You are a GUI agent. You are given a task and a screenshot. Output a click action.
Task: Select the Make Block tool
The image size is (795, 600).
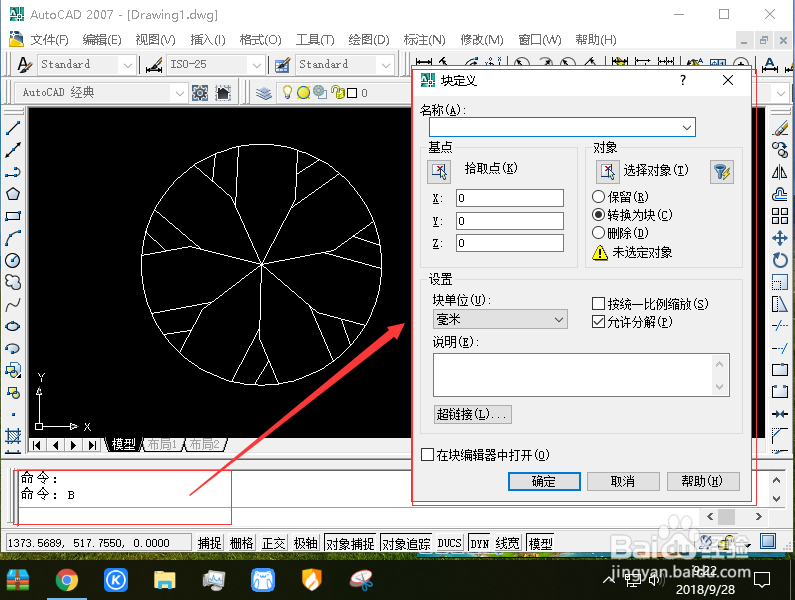(x=13, y=392)
